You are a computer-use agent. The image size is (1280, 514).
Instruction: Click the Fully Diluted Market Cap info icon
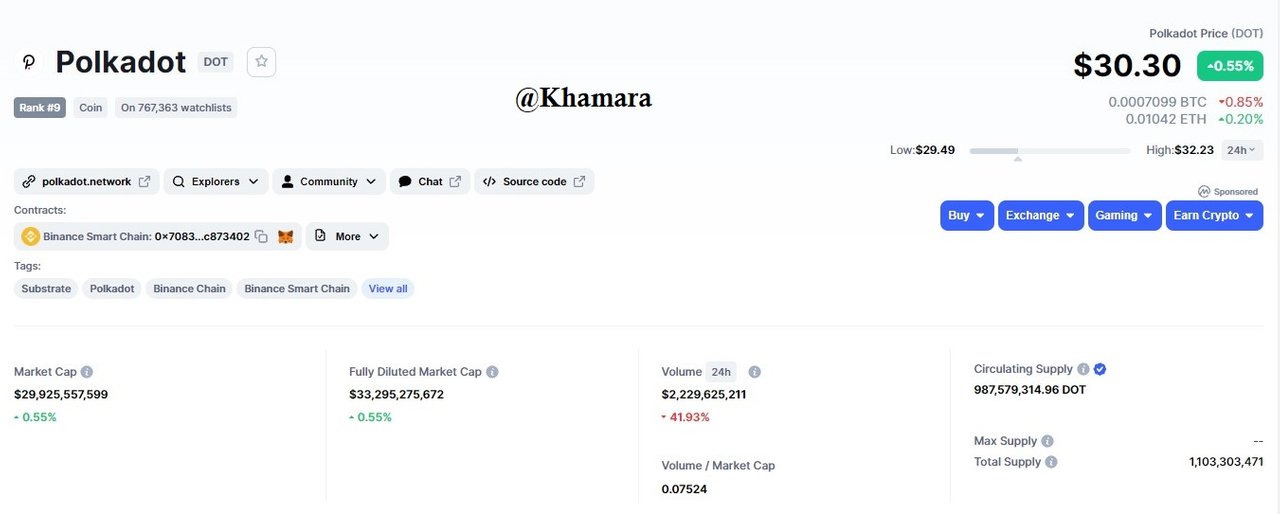492,372
